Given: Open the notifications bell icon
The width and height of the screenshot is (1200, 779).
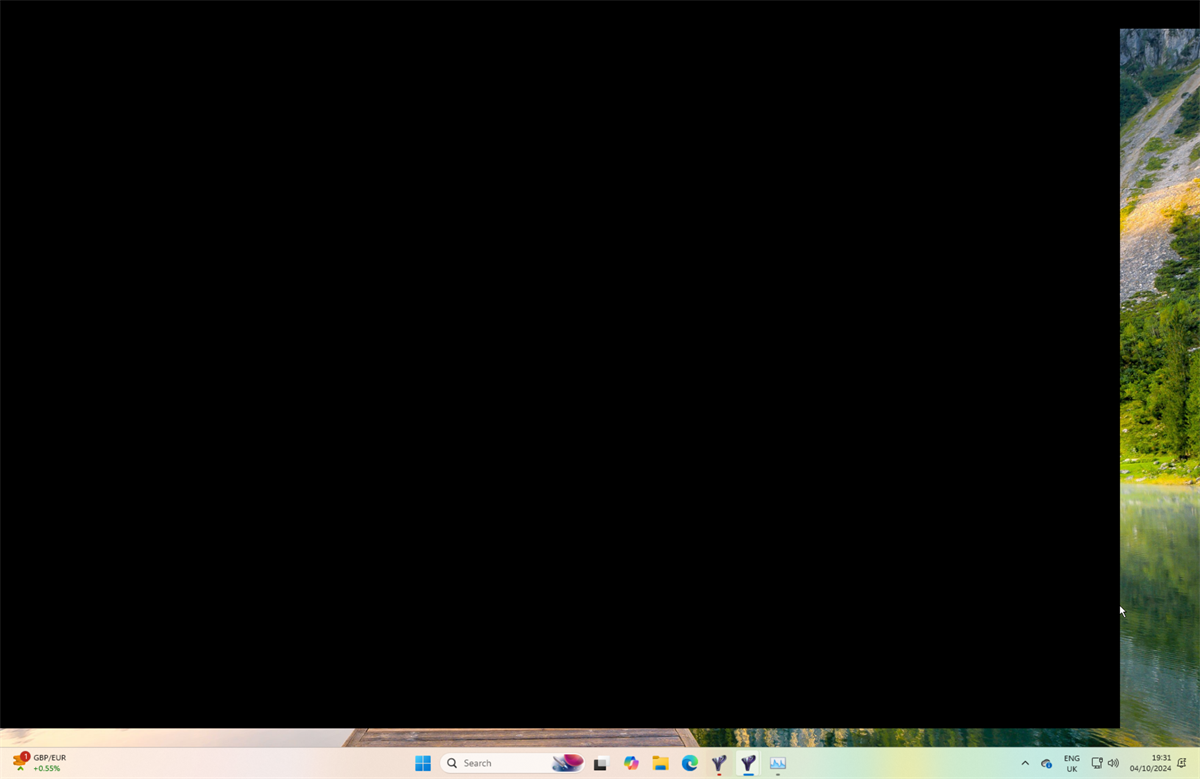Looking at the screenshot, I should (x=1182, y=763).
